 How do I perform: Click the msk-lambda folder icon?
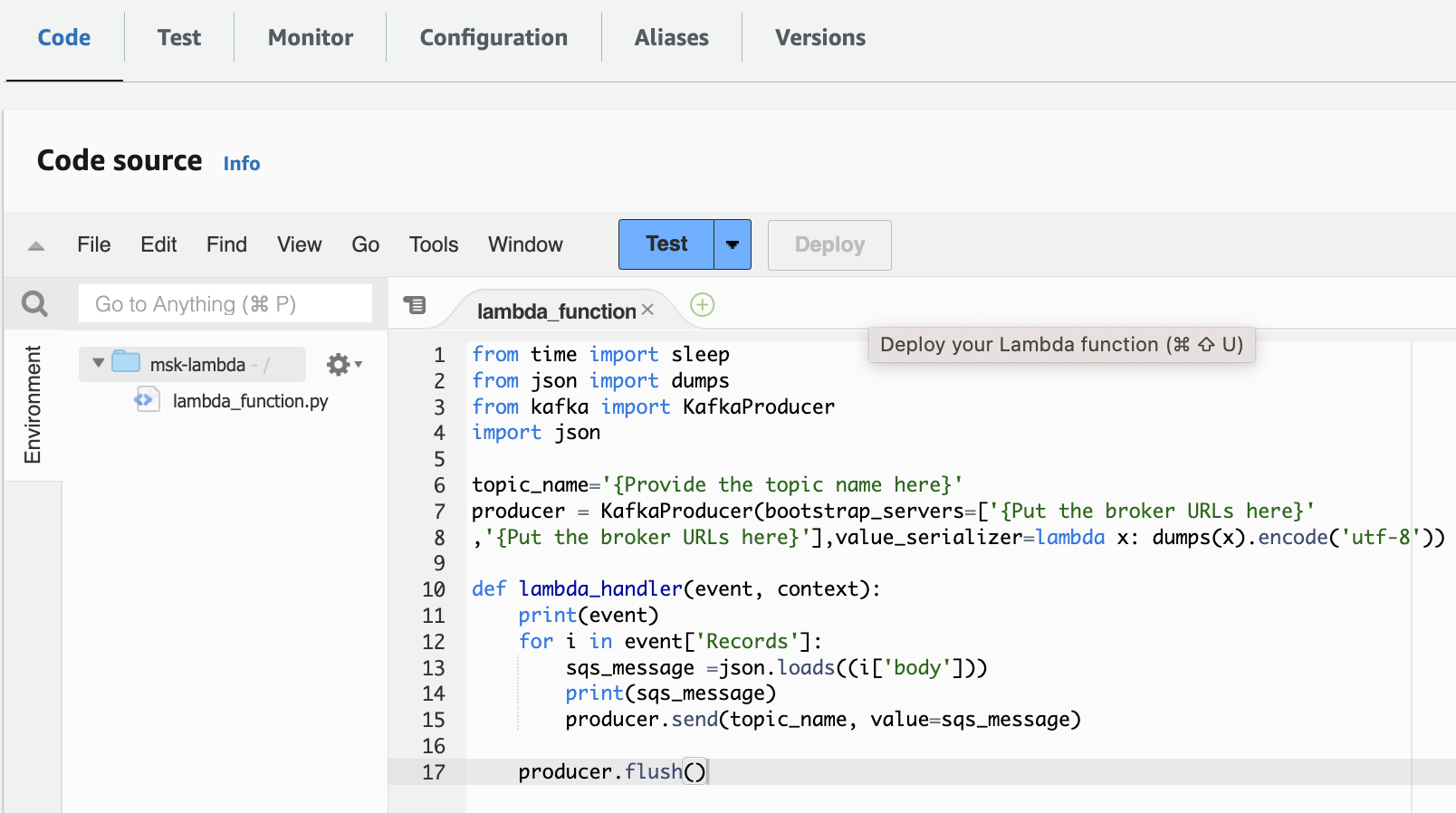coord(126,362)
